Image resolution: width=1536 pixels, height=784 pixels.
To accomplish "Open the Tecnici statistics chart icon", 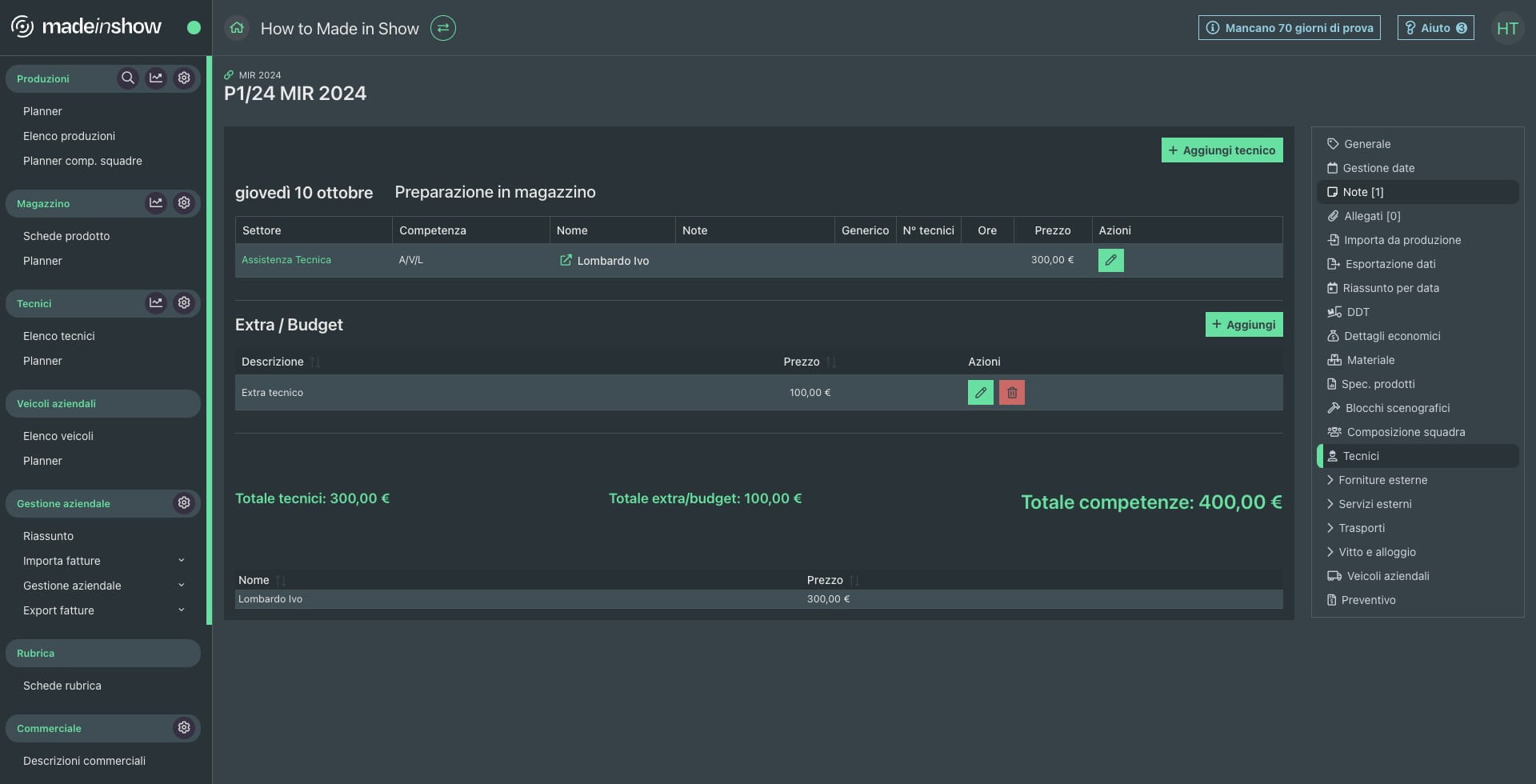I will click(156, 303).
